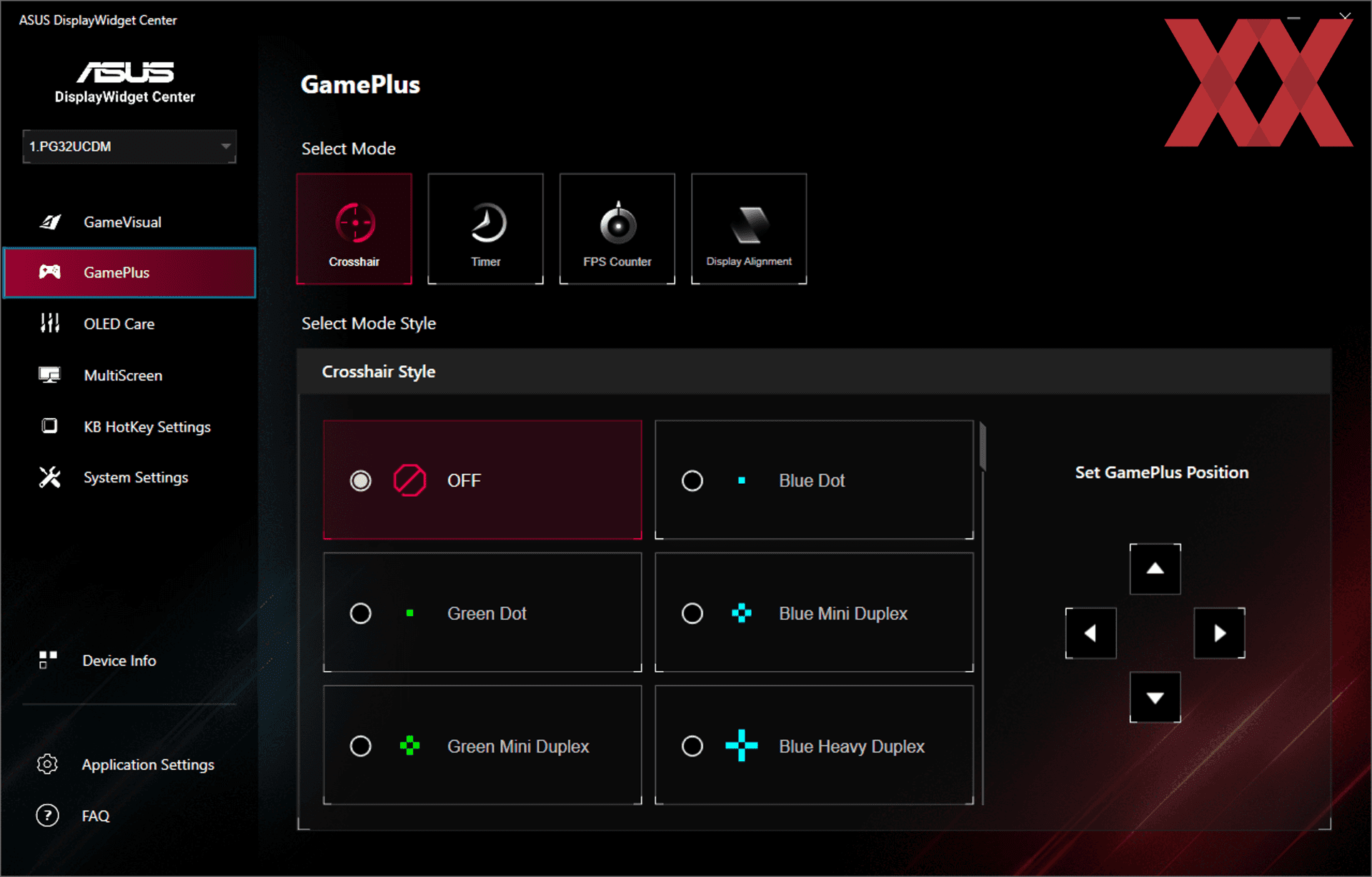Minimize the DisplayWidget Center window

point(1293,17)
